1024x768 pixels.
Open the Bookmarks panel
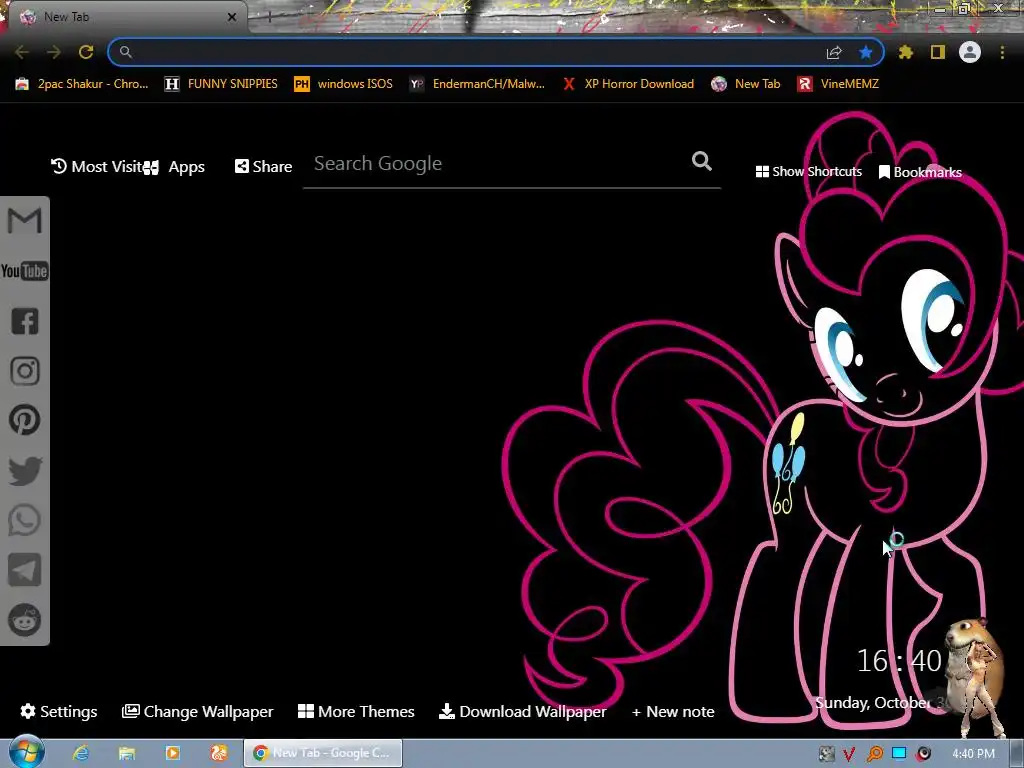tap(920, 172)
